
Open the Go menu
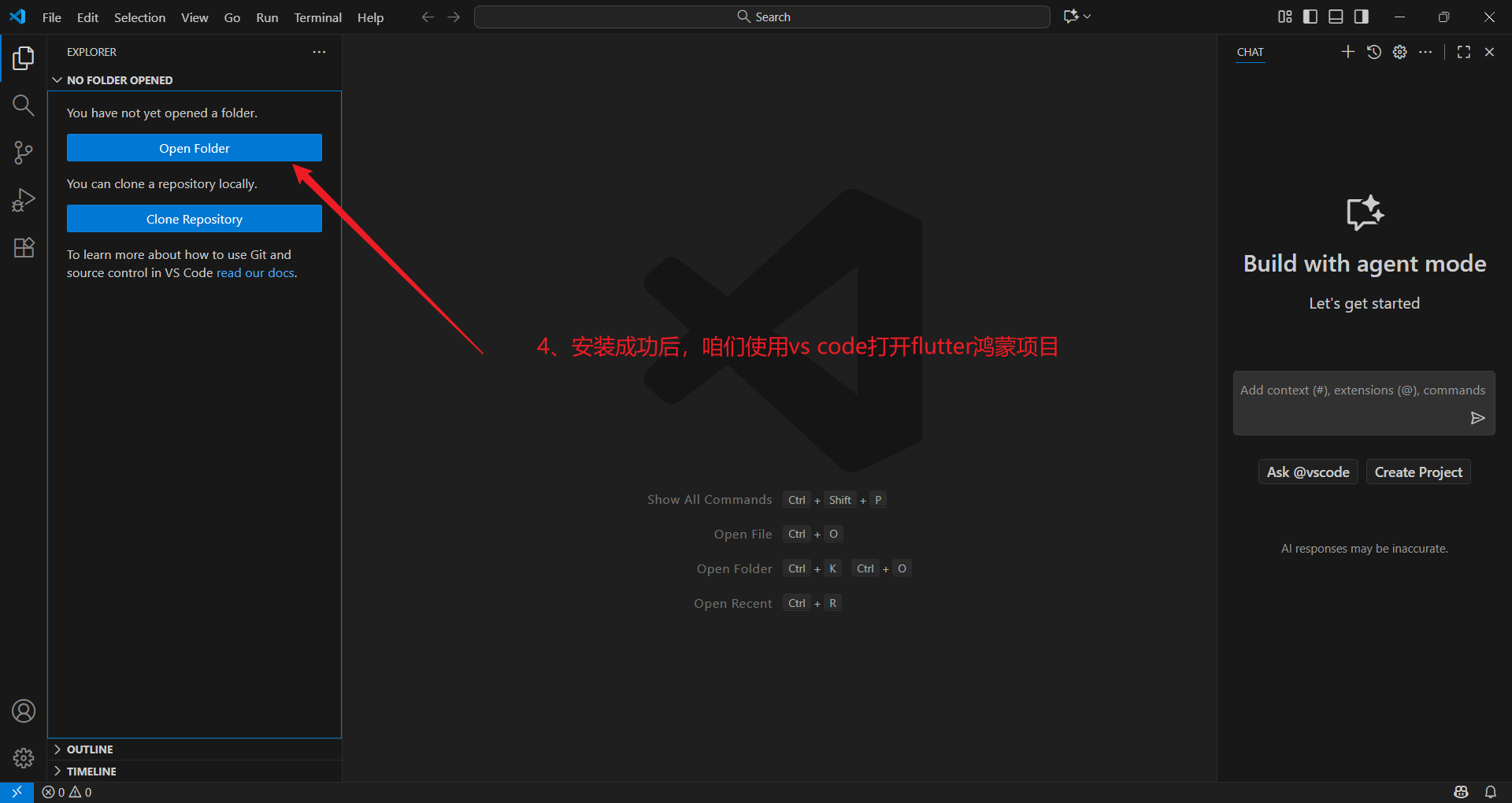(x=232, y=17)
